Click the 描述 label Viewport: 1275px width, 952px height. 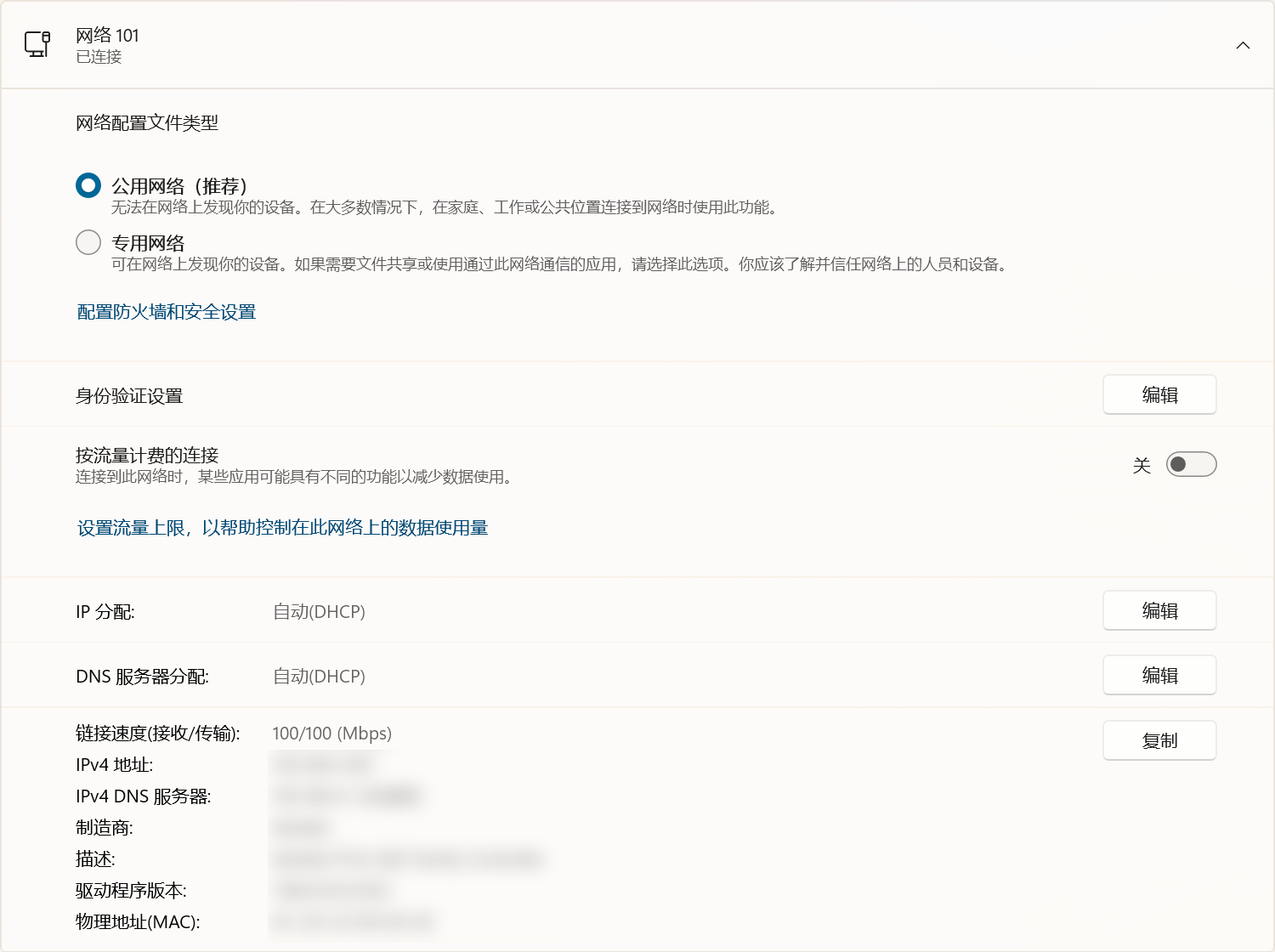95,859
